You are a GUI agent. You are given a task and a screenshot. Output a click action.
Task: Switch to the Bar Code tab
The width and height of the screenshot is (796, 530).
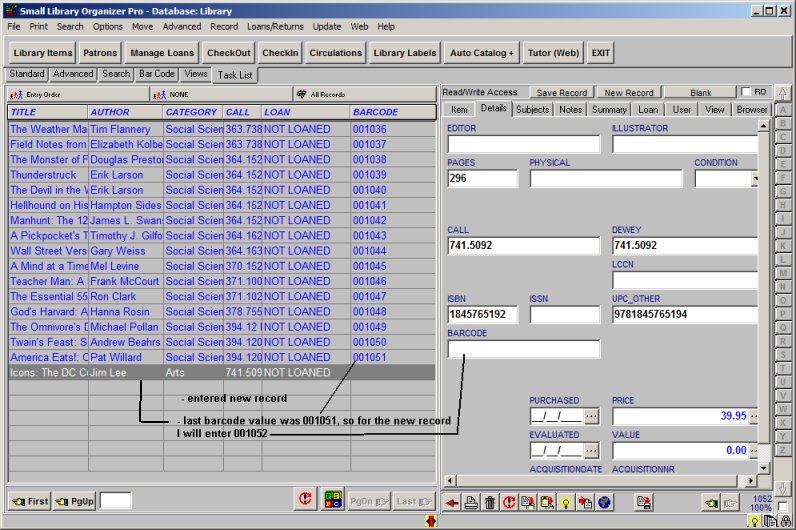tap(157, 74)
